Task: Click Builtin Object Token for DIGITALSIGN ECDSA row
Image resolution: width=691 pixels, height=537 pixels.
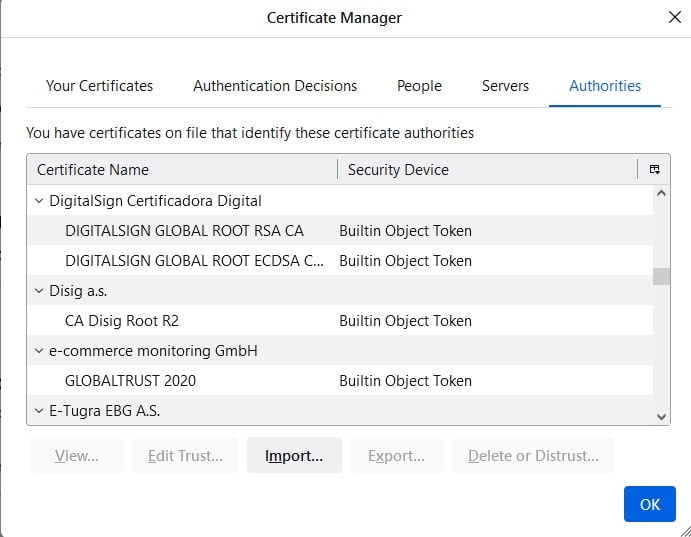Action: pos(405,261)
